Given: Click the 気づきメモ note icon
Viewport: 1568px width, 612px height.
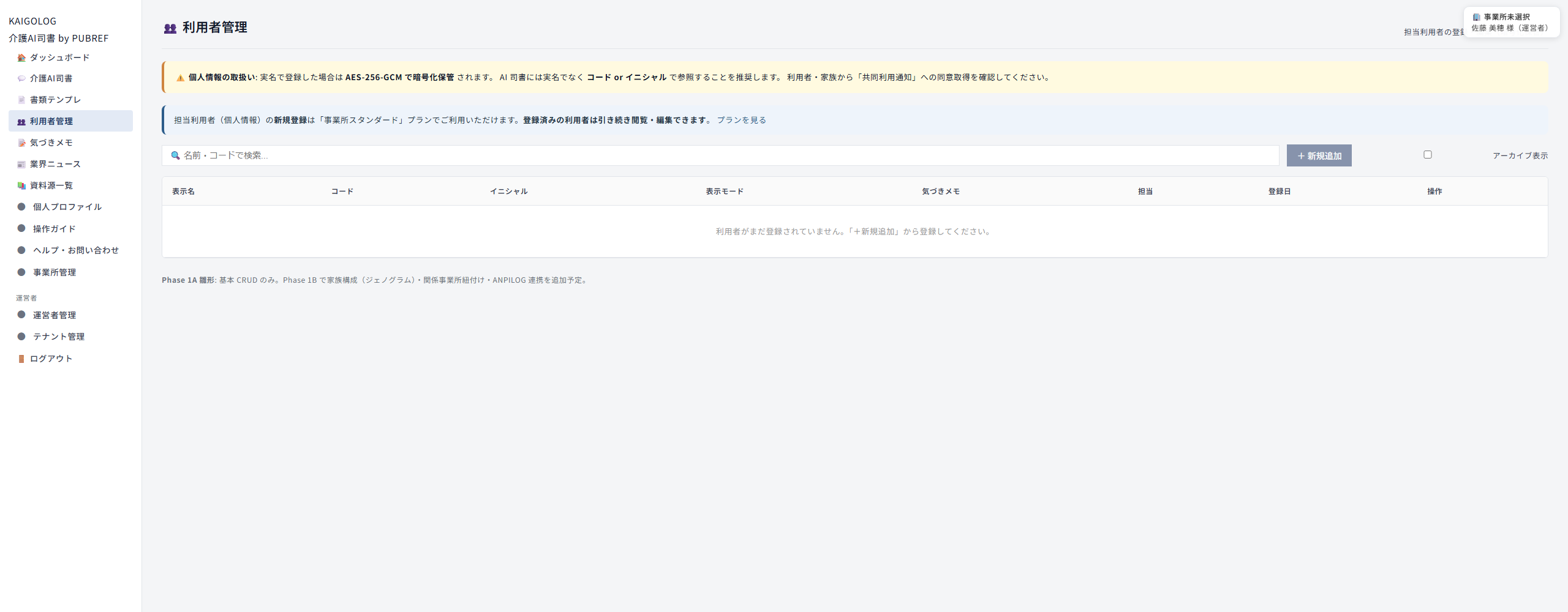Looking at the screenshot, I should [x=21, y=143].
